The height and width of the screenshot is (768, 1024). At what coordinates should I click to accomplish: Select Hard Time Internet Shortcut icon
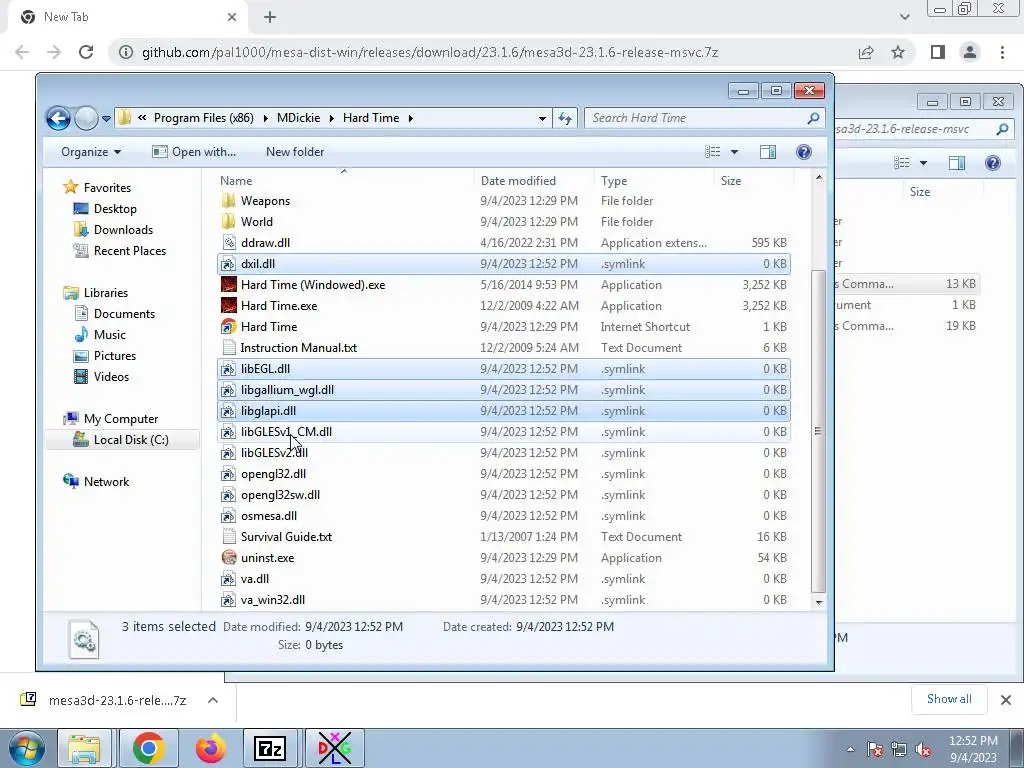point(229,327)
